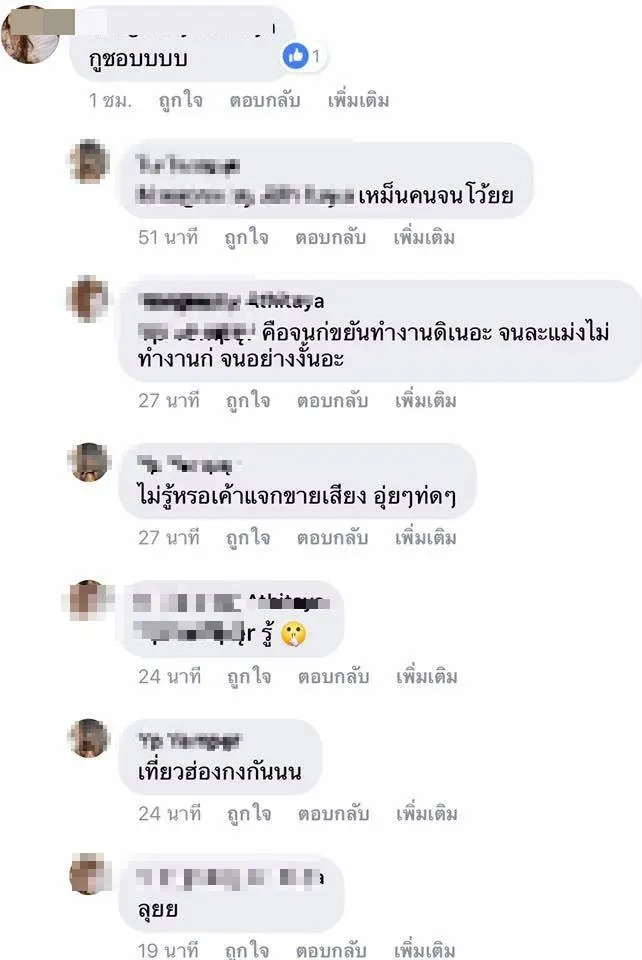The width and height of the screenshot is (642, 960).
Task: Like the ลุยย comment
Action: [x=247, y=950]
